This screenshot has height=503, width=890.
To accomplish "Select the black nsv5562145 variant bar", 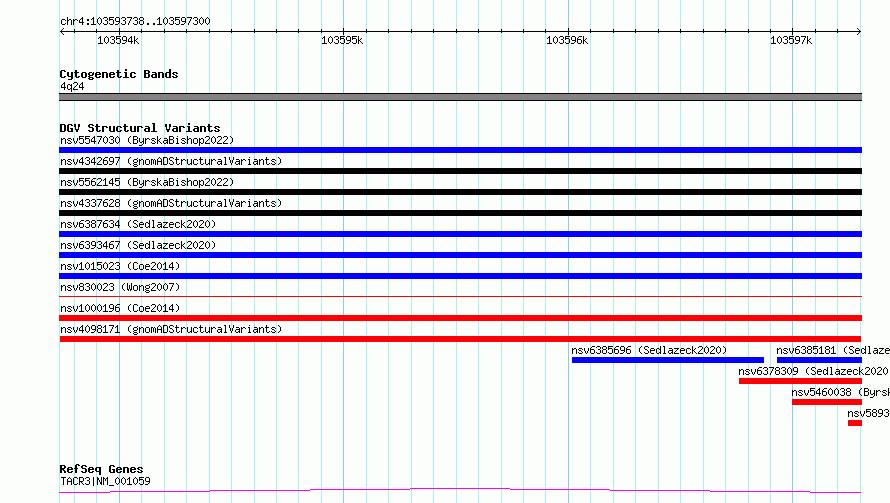I will pos(460,192).
